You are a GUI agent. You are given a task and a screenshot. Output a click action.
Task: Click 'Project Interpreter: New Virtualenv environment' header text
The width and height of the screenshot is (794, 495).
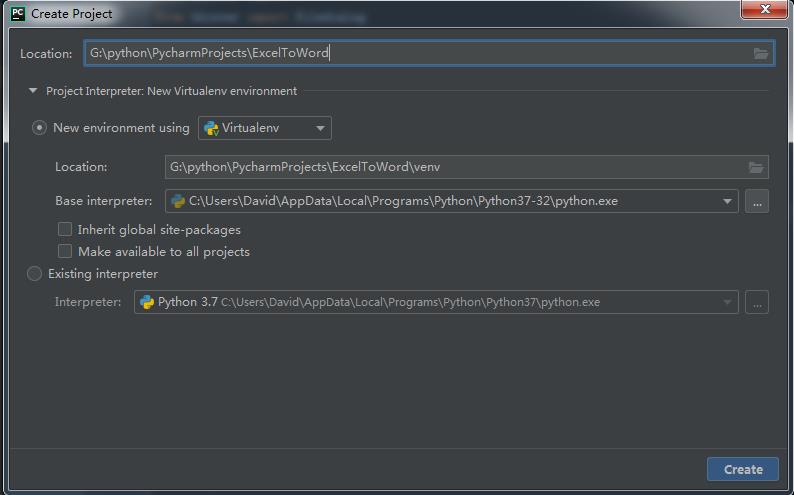(x=171, y=91)
